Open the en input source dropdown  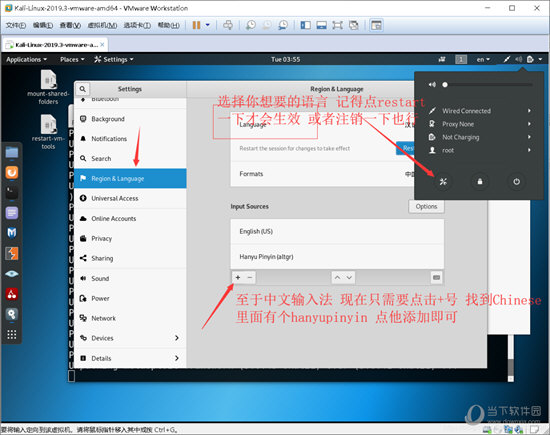tap(483, 60)
